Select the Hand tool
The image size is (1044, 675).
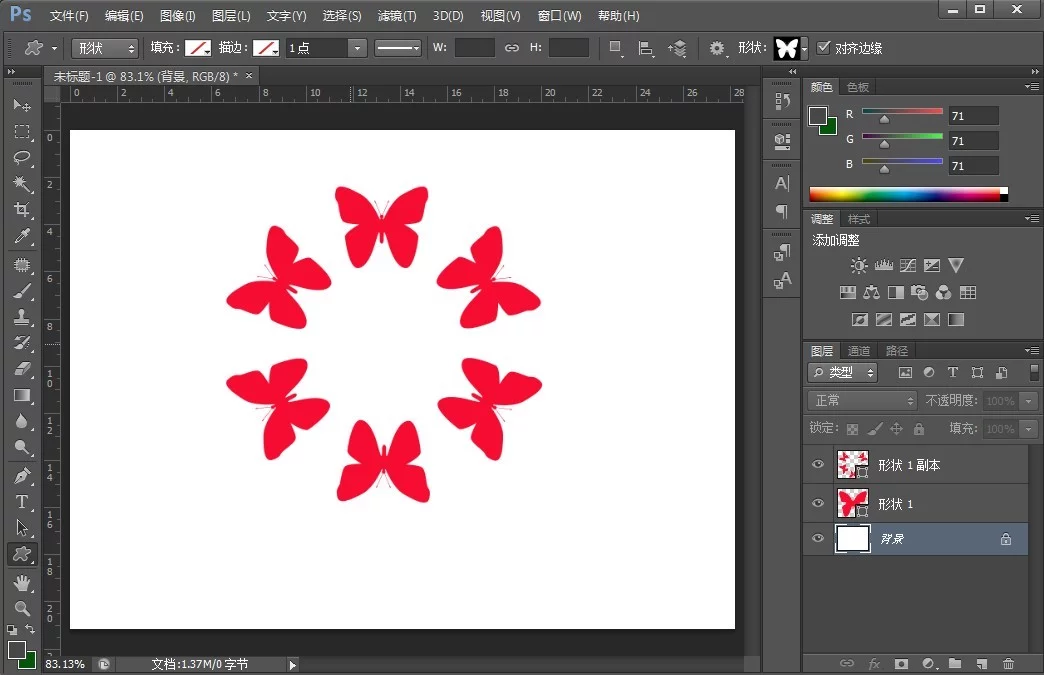point(22,582)
